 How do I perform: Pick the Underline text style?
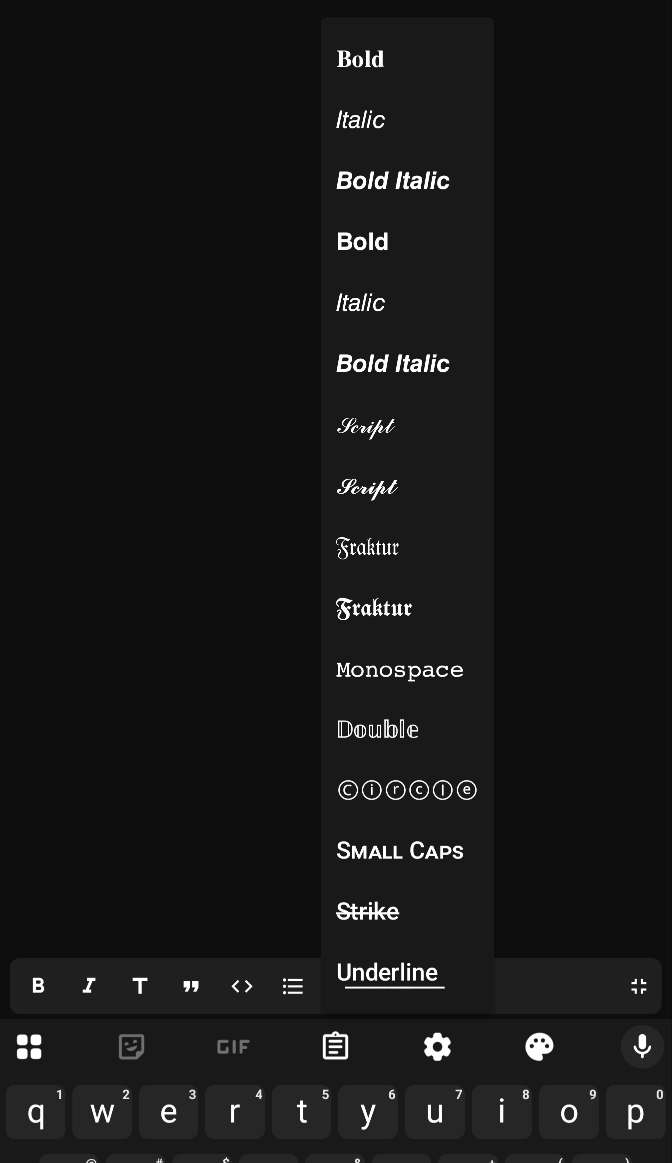(x=388, y=973)
